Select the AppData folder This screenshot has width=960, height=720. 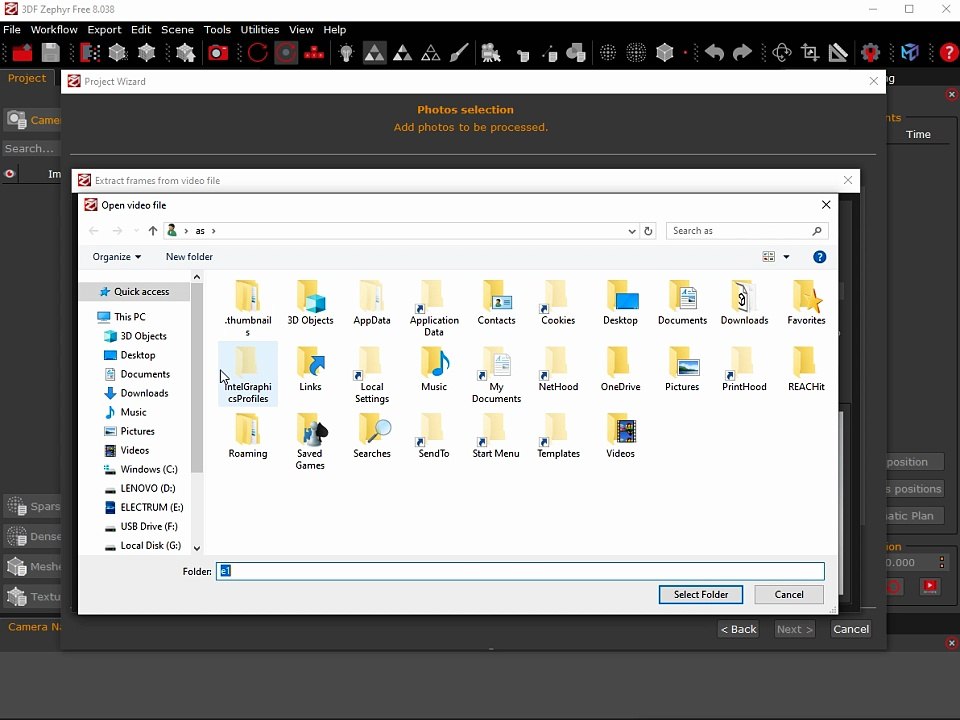372,303
